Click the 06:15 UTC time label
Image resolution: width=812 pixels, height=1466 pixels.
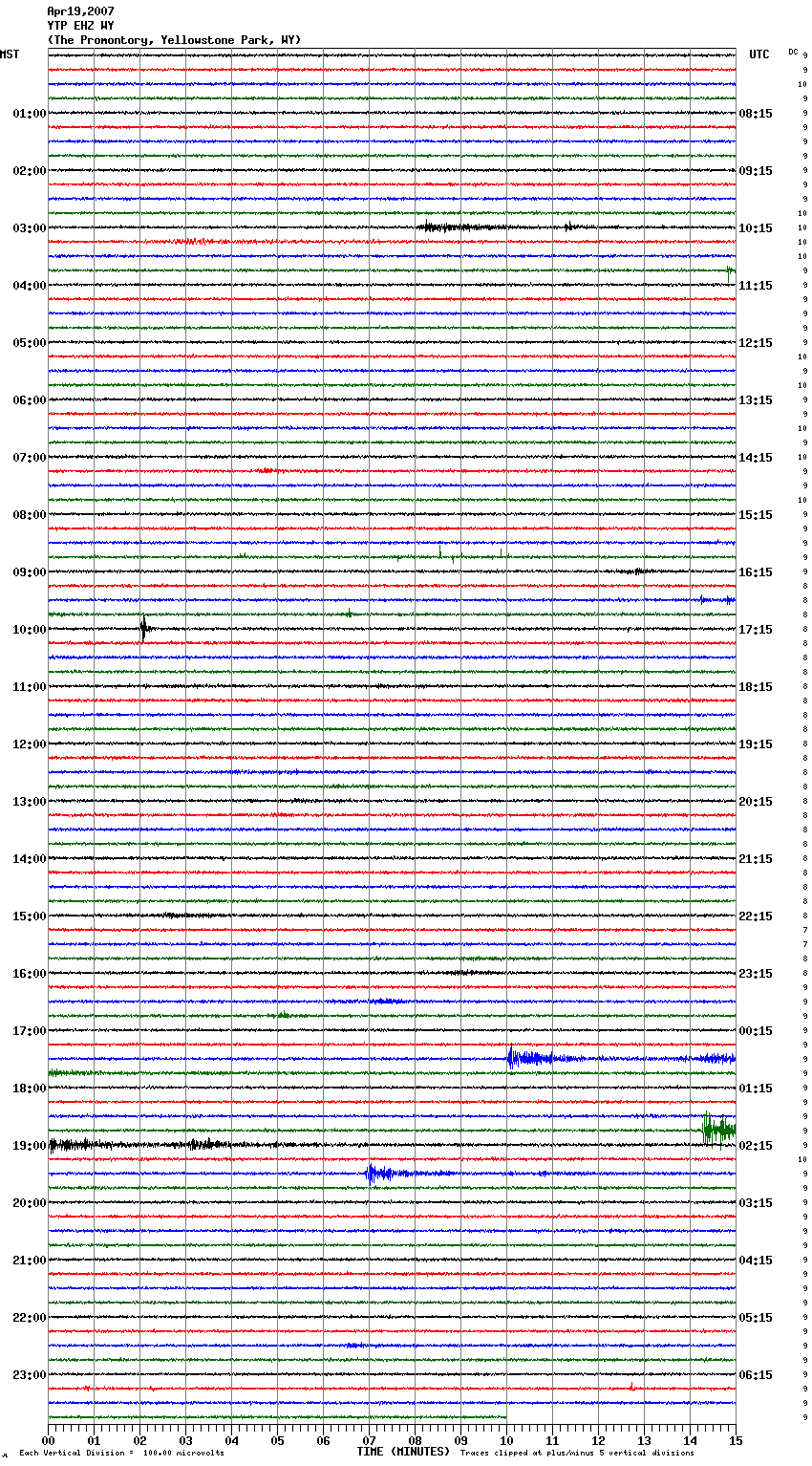[x=756, y=1375]
